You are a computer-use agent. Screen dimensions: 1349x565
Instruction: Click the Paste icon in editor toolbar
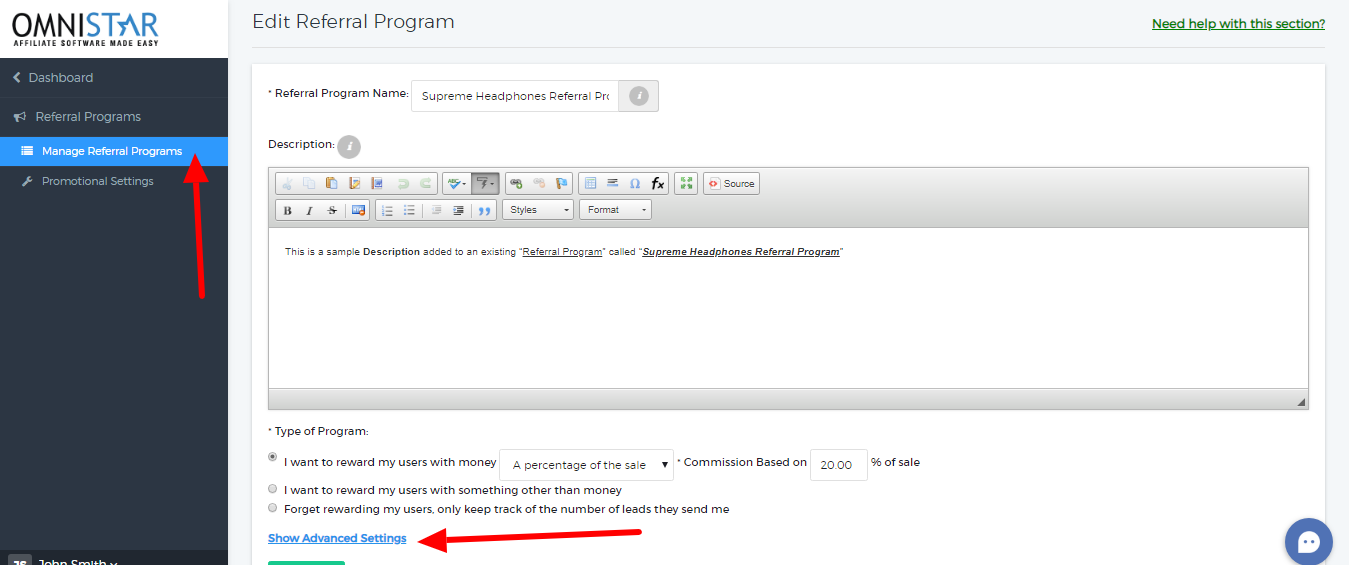(x=332, y=183)
